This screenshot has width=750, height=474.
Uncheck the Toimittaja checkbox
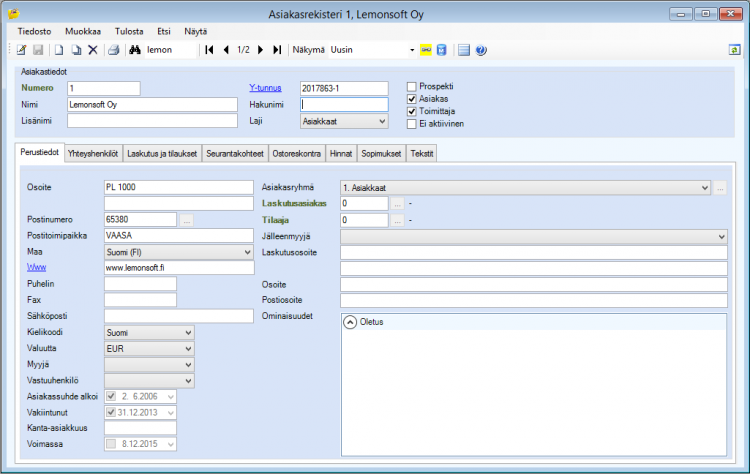tap(411, 111)
